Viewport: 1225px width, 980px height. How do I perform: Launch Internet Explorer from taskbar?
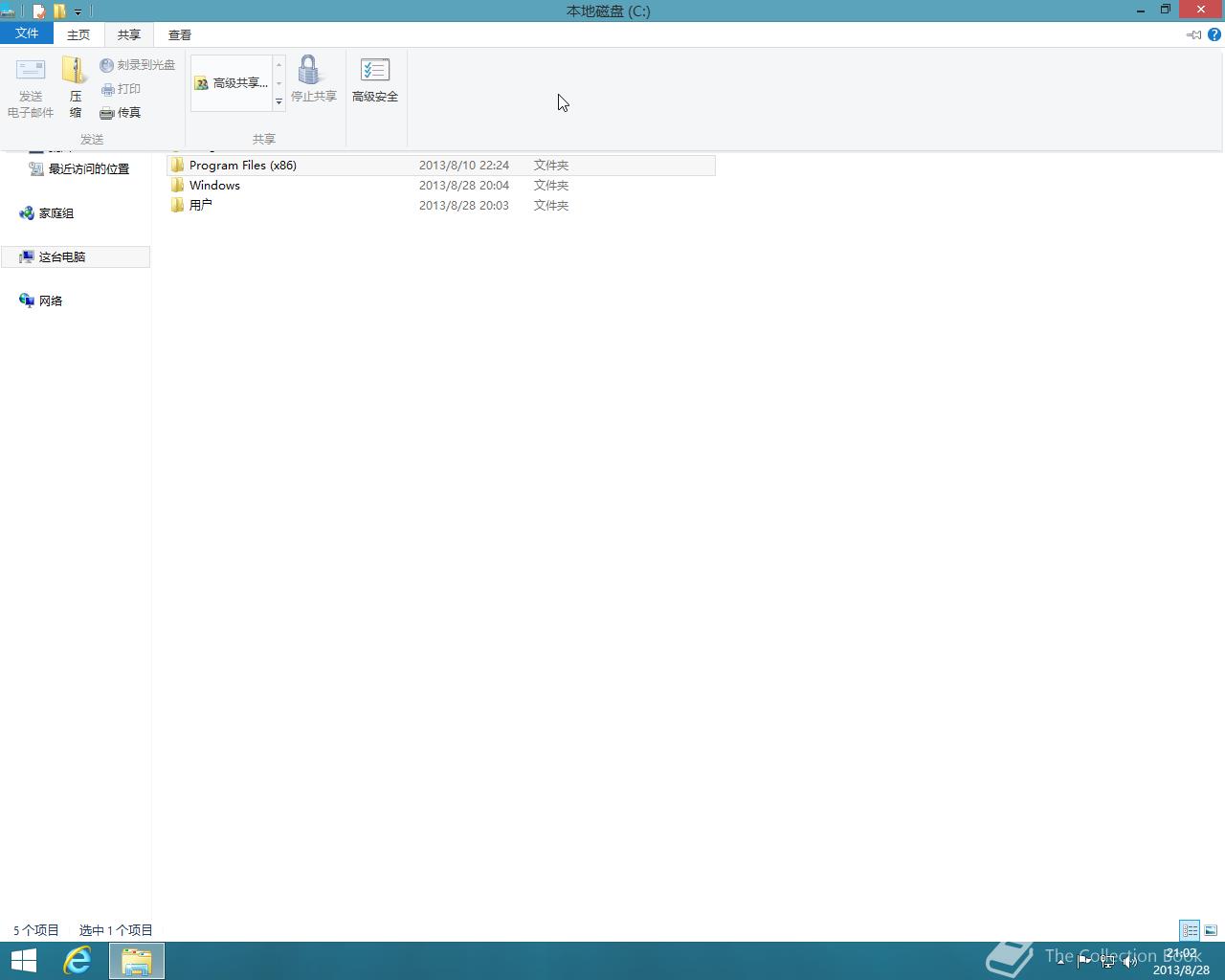[78, 960]
